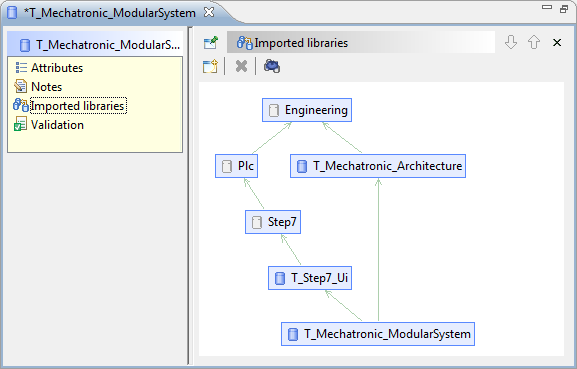Click the delete X toolbar icon
The width and height of the screenshot is (577, 369).
pyautogui.click(x=241, y=66)
